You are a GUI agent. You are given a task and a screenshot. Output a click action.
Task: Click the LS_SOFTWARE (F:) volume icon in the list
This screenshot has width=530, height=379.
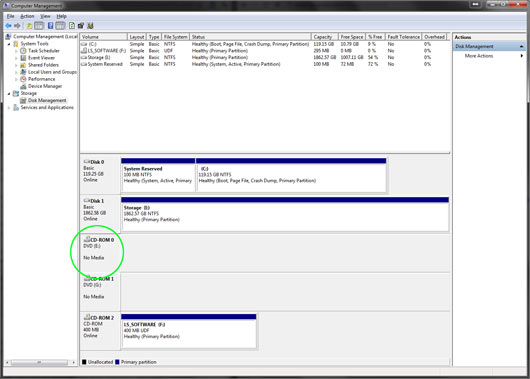(x=84, y=51)
